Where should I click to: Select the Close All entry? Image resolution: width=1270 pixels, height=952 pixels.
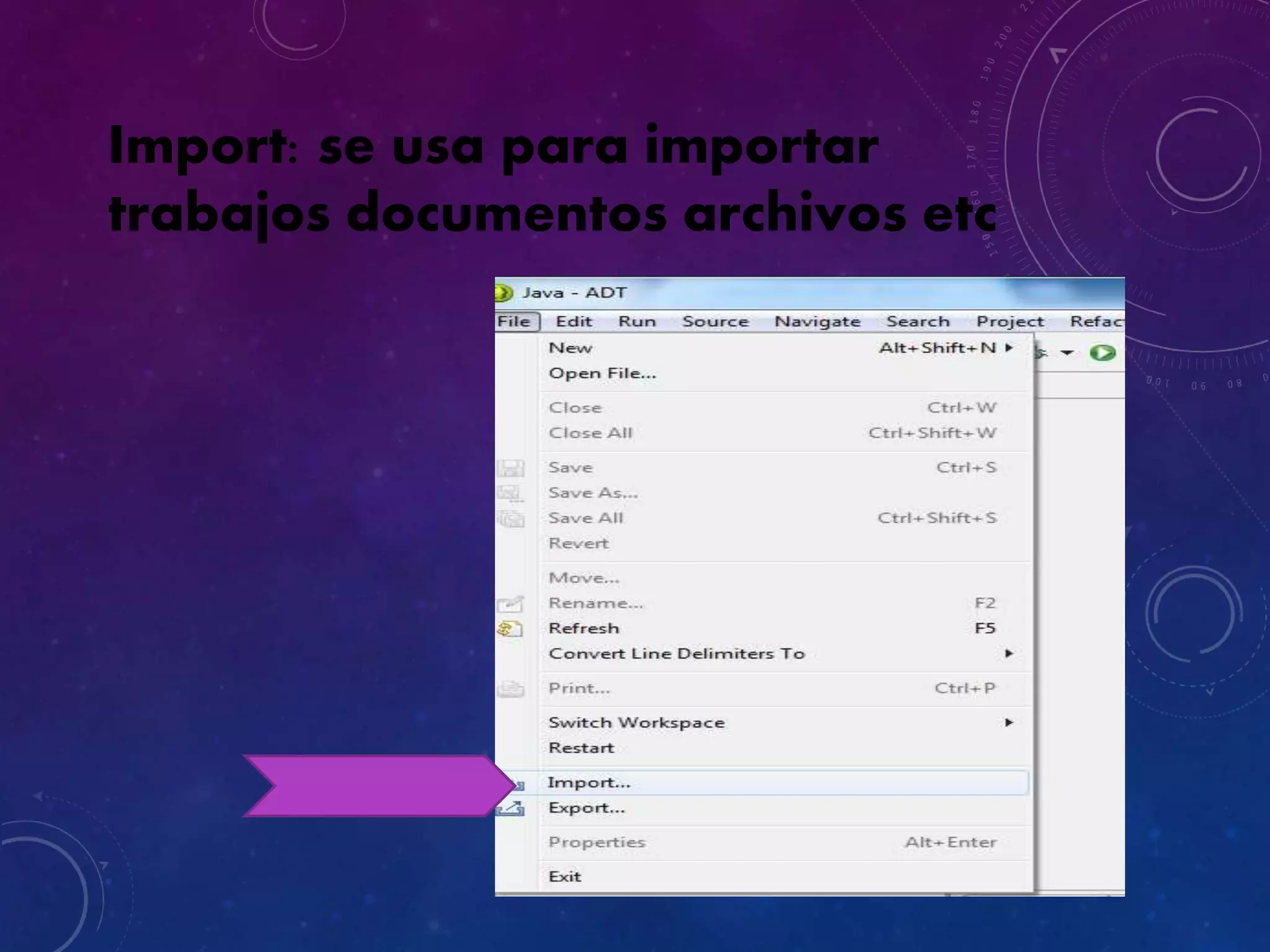(784, 433)
